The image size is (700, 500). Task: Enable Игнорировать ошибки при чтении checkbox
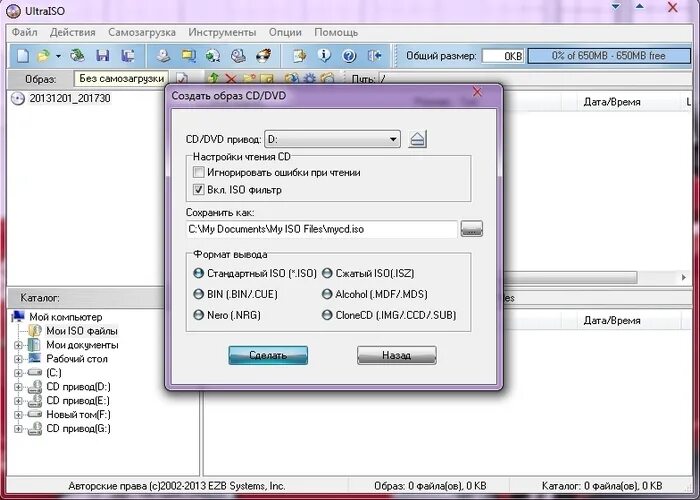point(199,172)
